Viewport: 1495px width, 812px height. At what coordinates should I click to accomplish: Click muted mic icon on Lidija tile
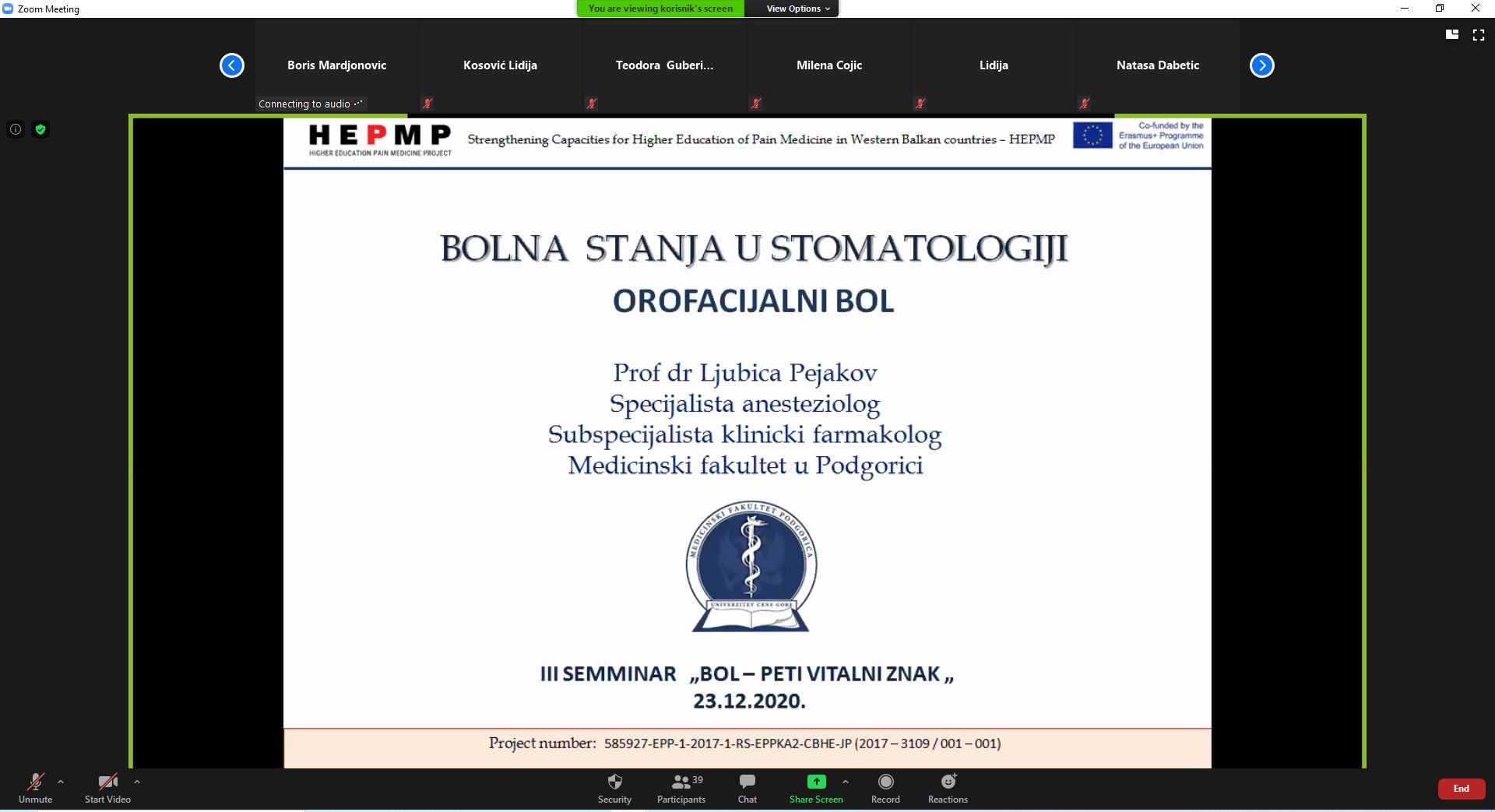[920, 104]
